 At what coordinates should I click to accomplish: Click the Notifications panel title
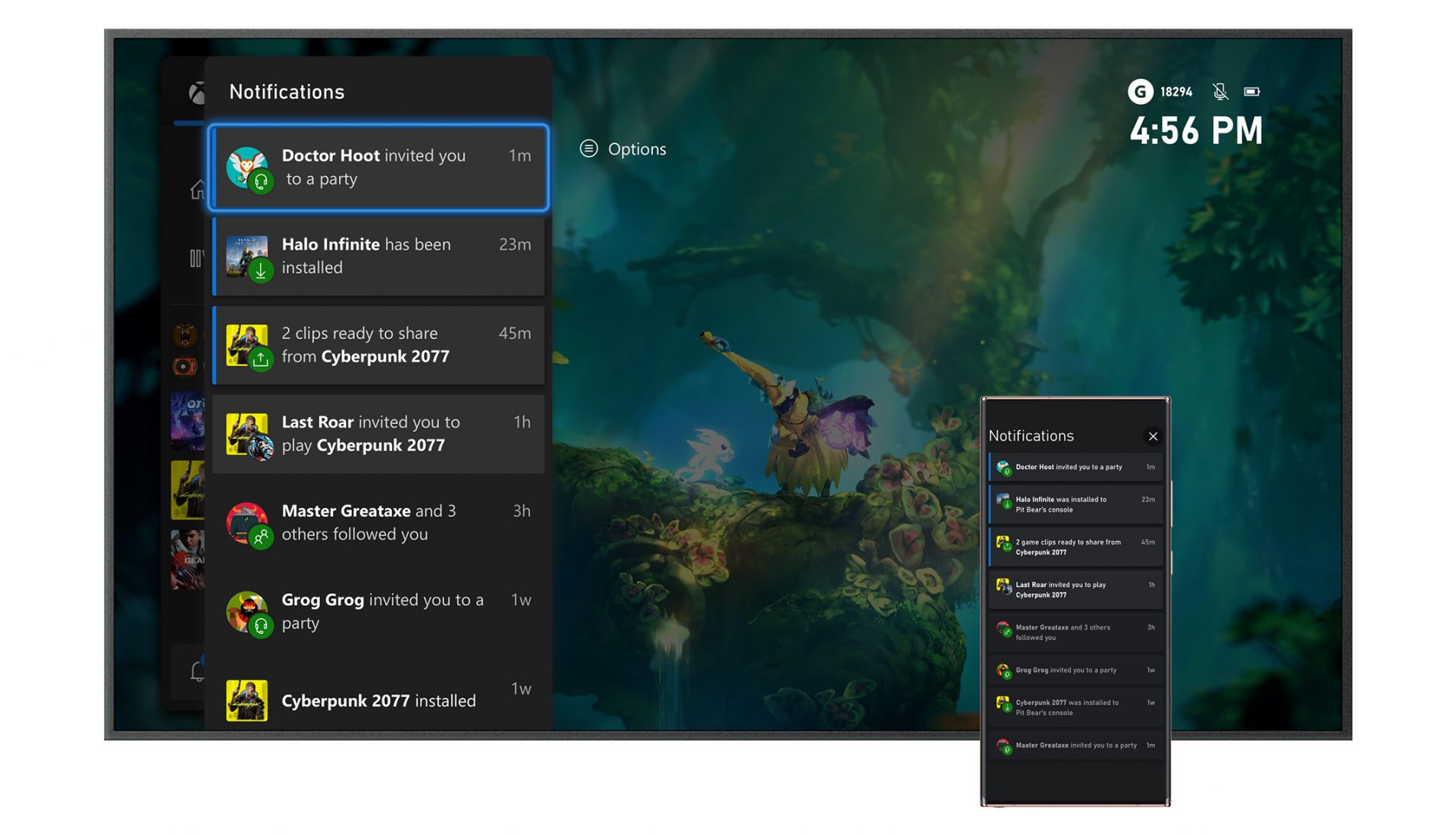pos(287,92)
